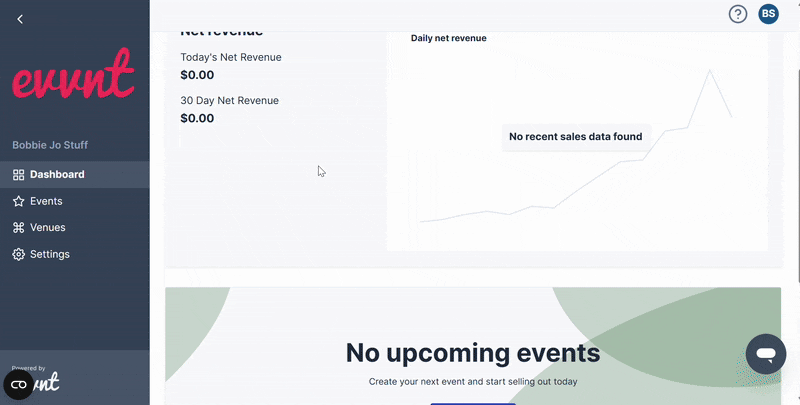The width and height of the screenshot is (800, 405).
Task: Click the Venues command-symbol icon
Action: [18, 228]
